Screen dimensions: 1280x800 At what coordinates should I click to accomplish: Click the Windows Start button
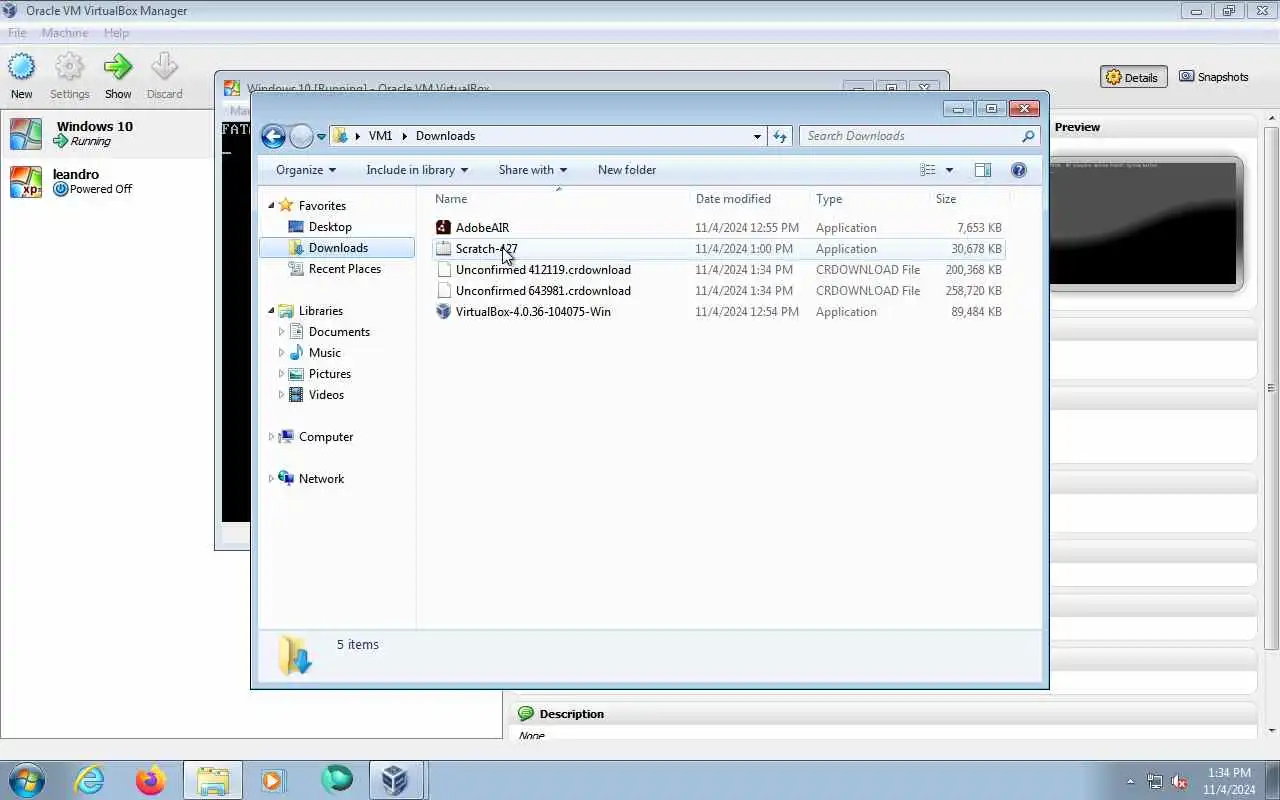tap(26, 780)
